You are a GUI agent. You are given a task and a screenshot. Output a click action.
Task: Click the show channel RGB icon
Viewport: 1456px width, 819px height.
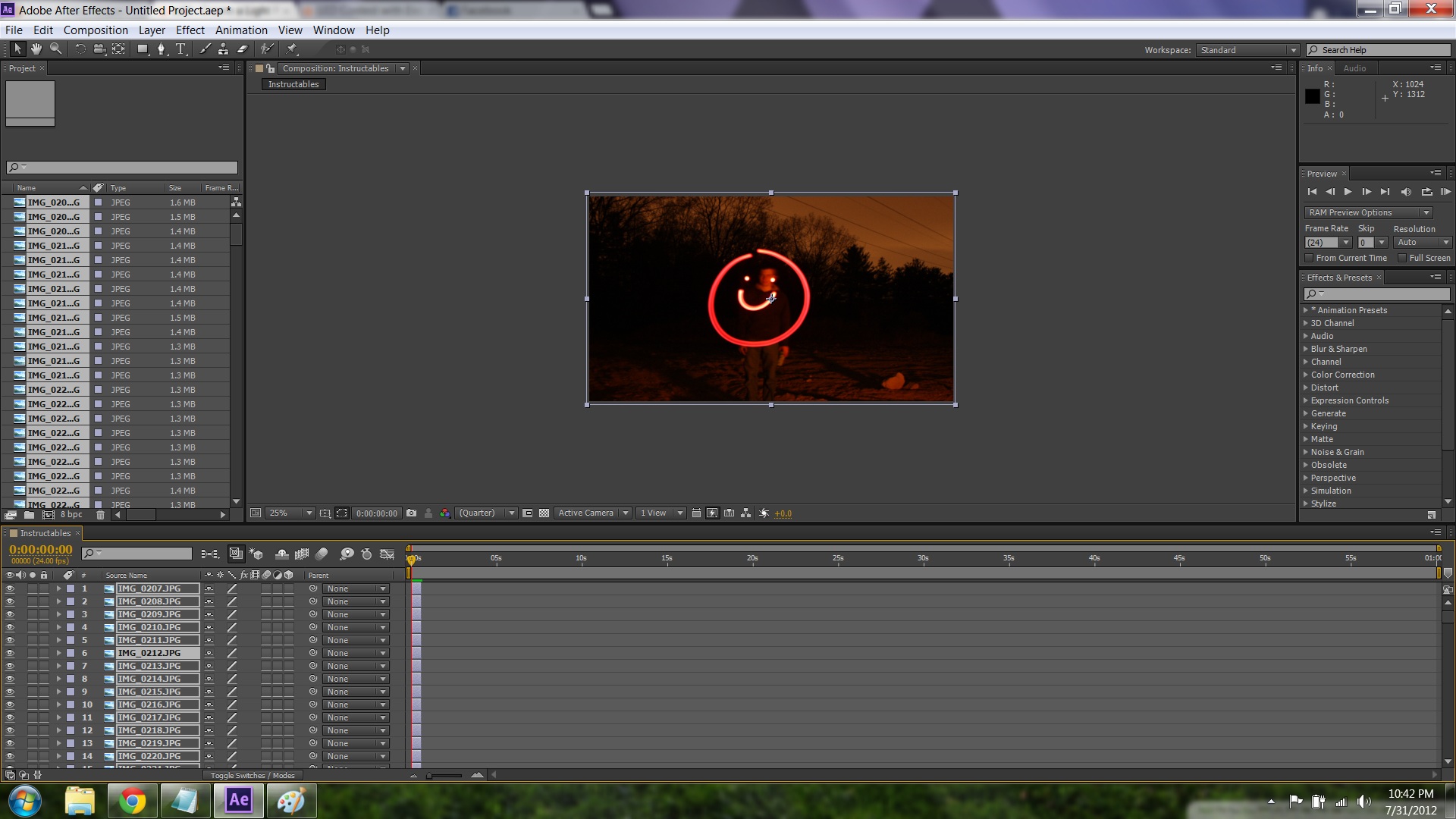pos(445,513)
